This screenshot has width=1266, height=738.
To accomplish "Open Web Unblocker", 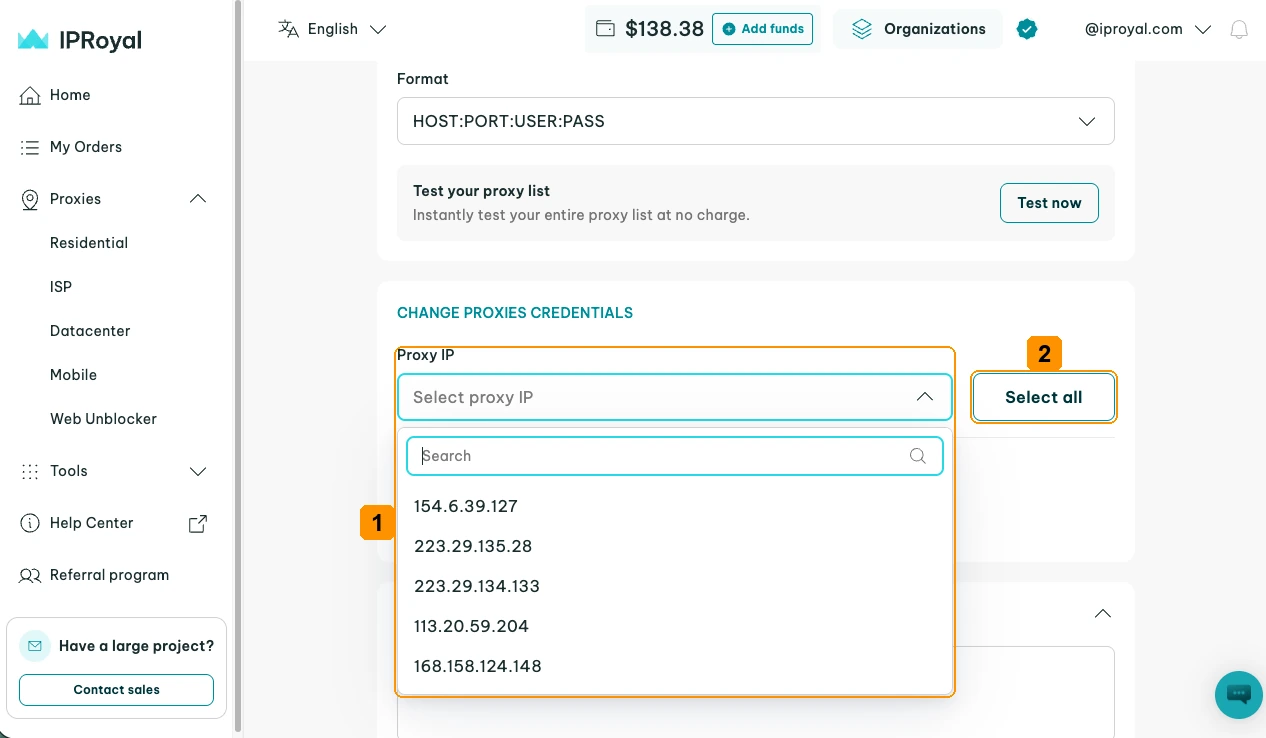I will point(103,419).
